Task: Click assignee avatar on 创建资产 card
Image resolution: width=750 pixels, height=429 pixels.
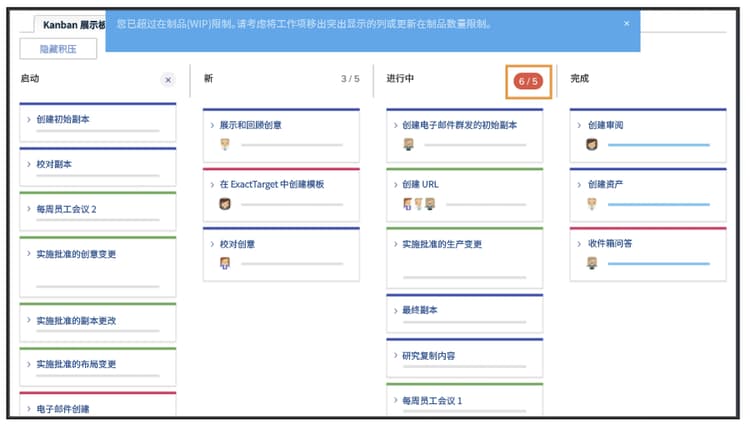Action: 592,204
